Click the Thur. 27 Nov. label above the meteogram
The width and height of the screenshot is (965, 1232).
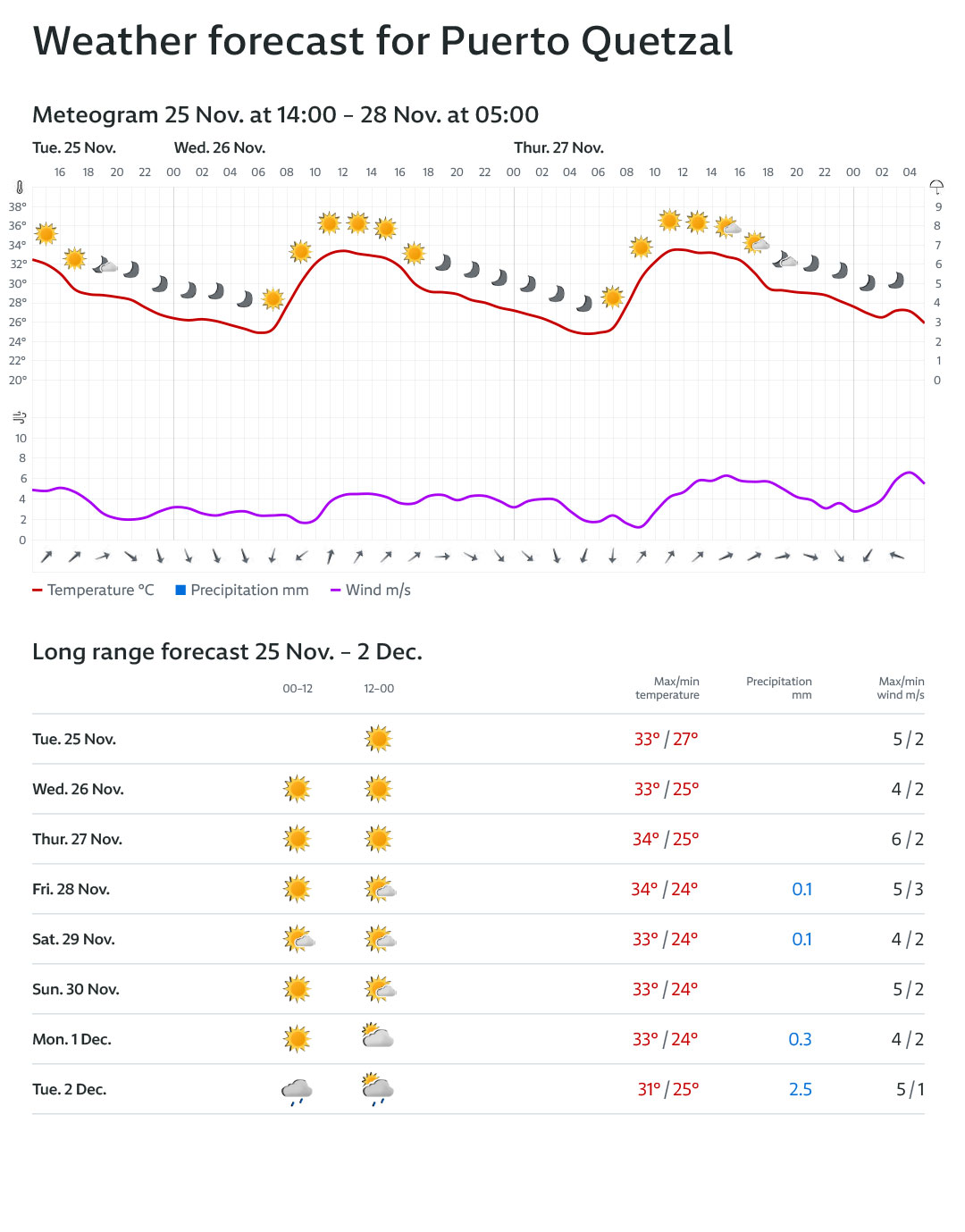(558, 147)
